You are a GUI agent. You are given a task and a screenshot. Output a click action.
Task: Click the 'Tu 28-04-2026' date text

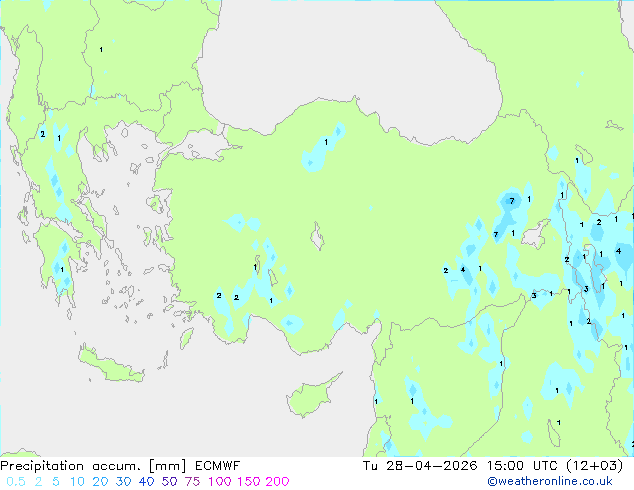[420, 466]
